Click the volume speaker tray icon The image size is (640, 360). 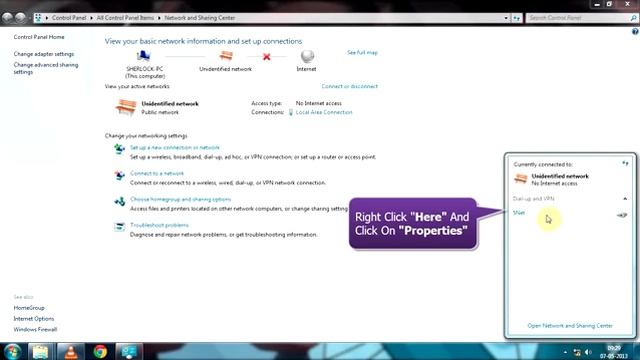click(x=588, y=352)
